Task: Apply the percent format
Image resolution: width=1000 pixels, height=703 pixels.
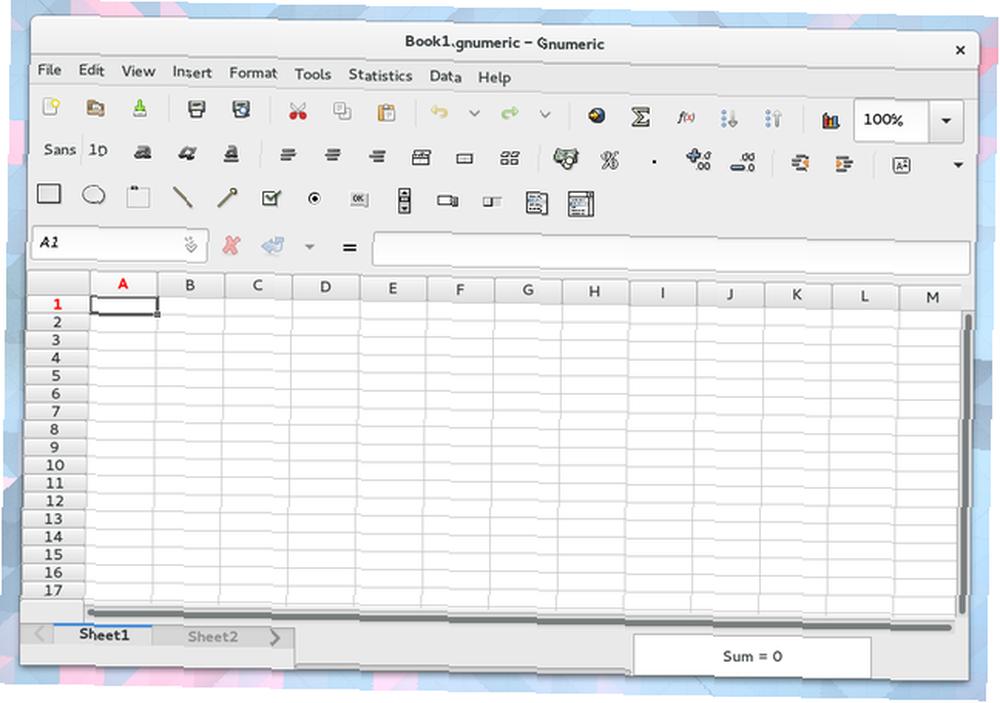Action: tap(610, 160)
